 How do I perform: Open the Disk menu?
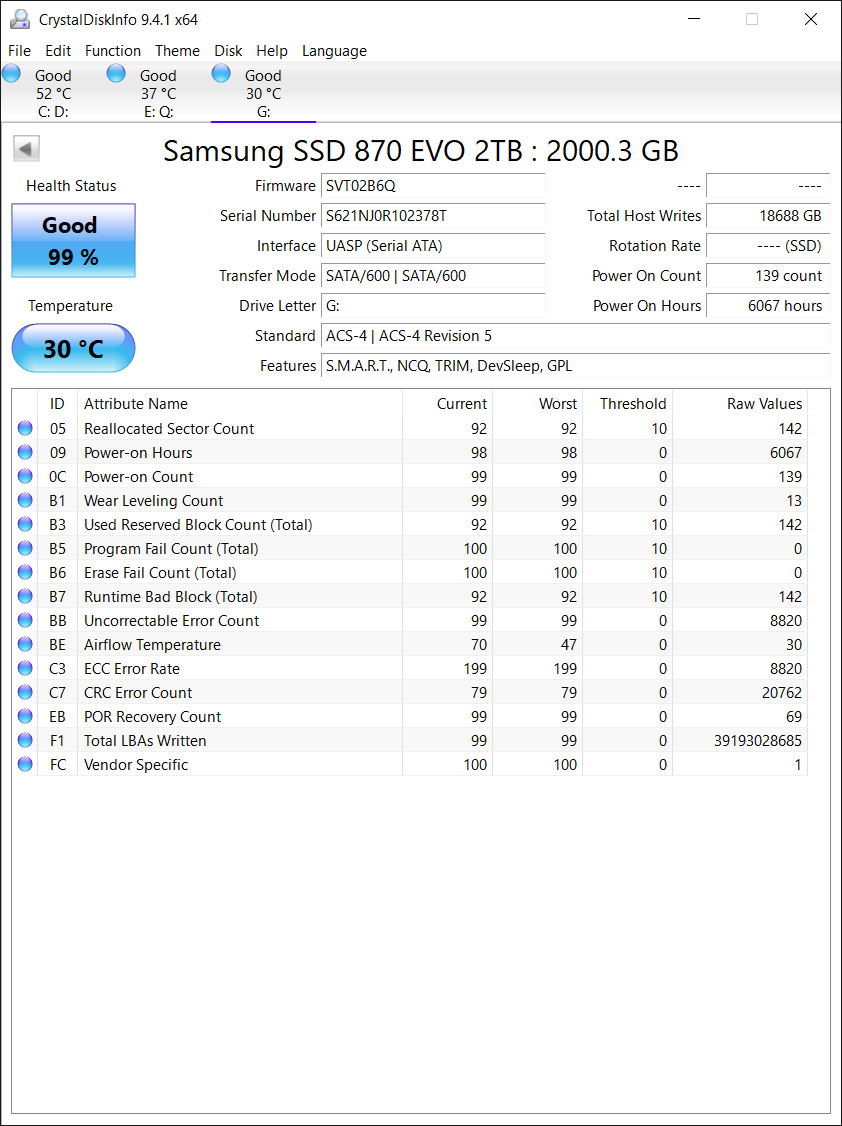coord(228,51)
